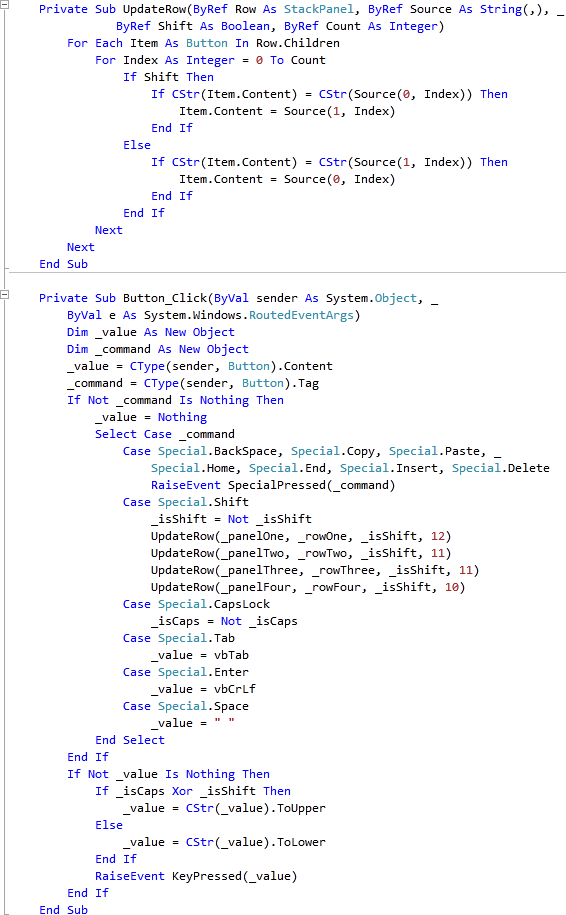Screen dimensions: 566x915
Task: Click the '_value = vbTab' line
Action: click(200, 655)
